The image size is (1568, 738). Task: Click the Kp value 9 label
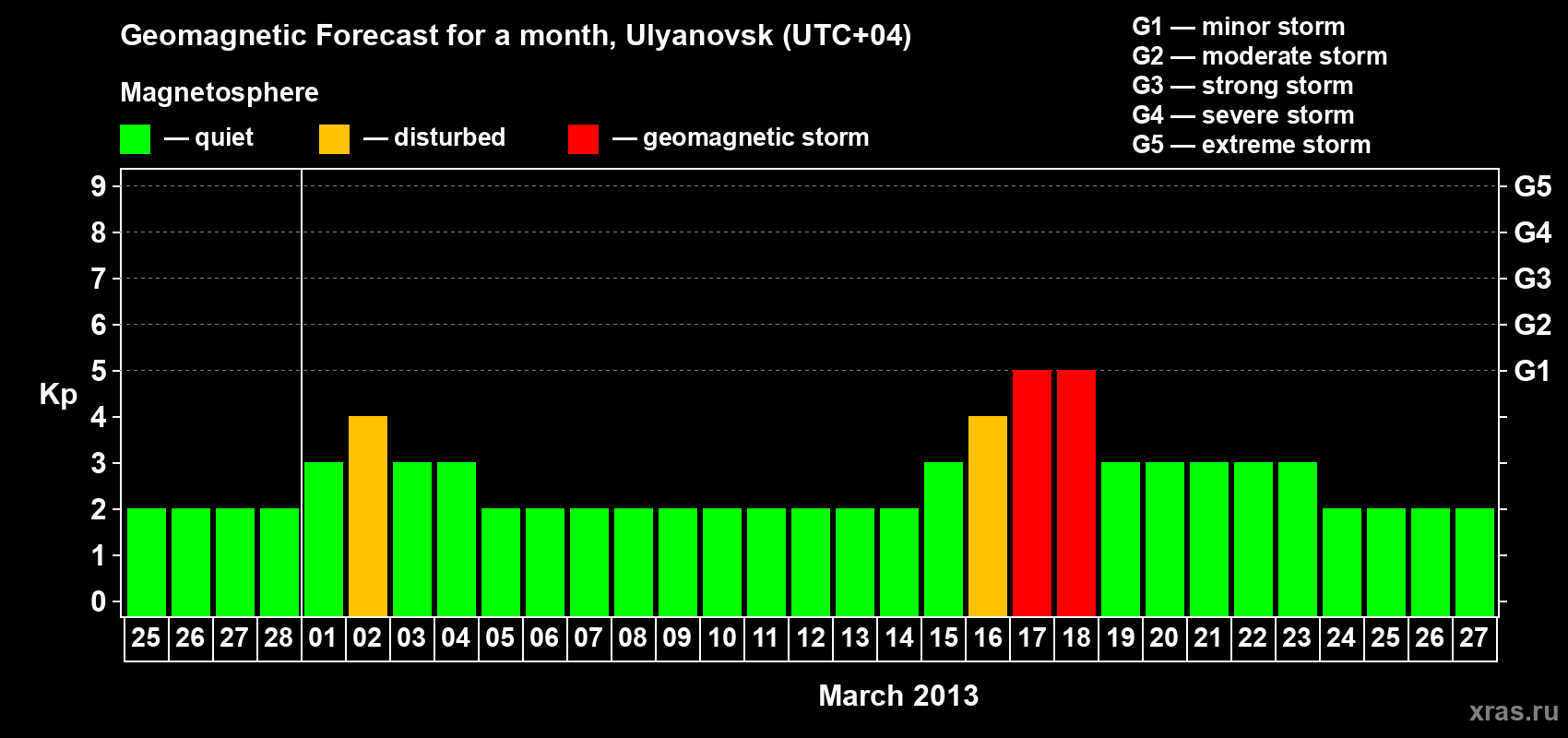coord(99,186)
